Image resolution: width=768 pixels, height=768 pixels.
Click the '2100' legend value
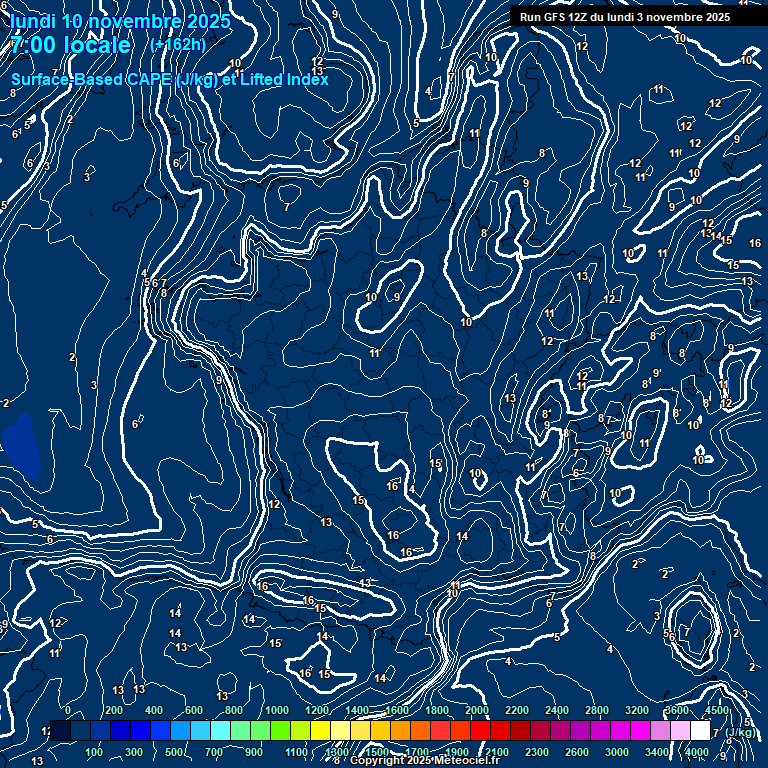click(497, 752)
